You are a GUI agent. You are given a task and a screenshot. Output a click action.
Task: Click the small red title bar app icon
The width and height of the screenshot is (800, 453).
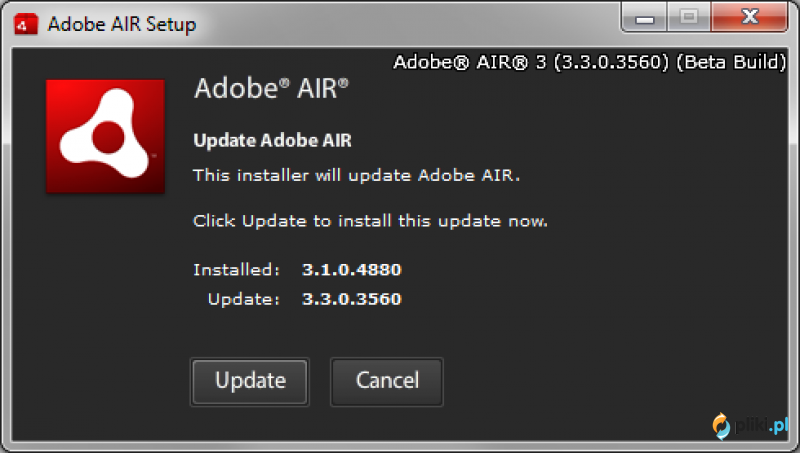pyautogui.click(x=26, y=24)
